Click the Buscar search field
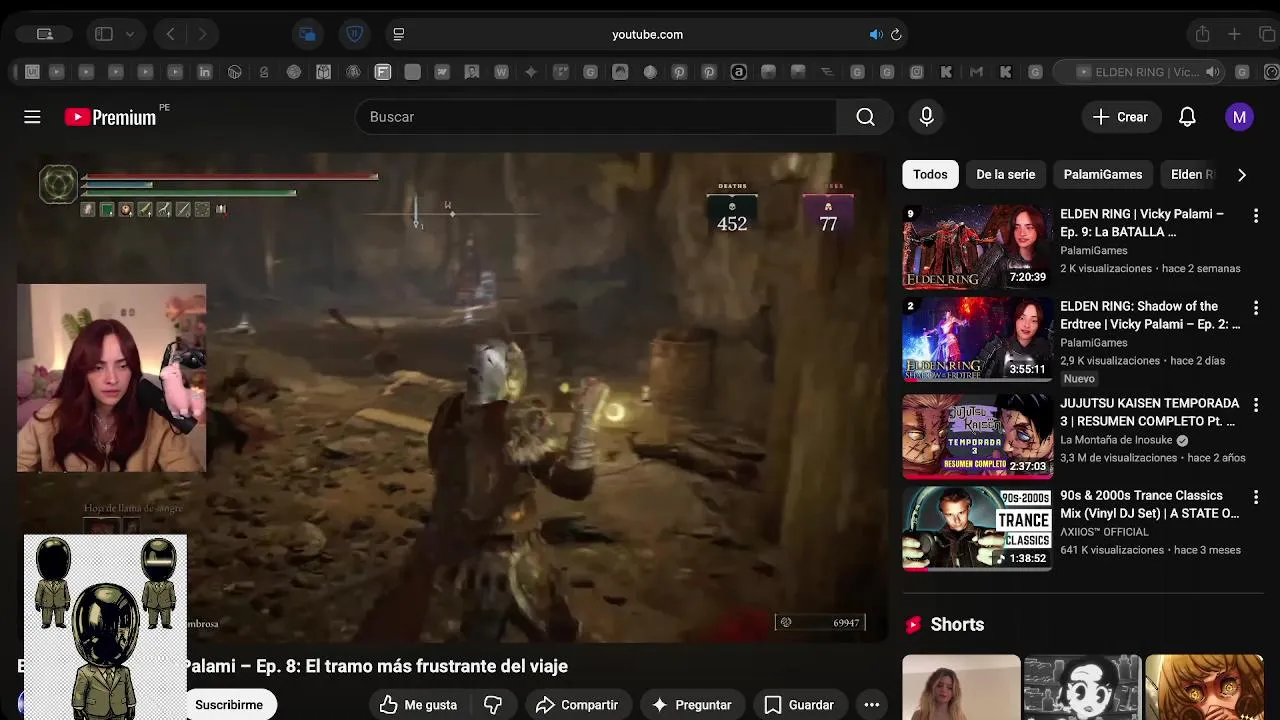 [x=595, y=117]
